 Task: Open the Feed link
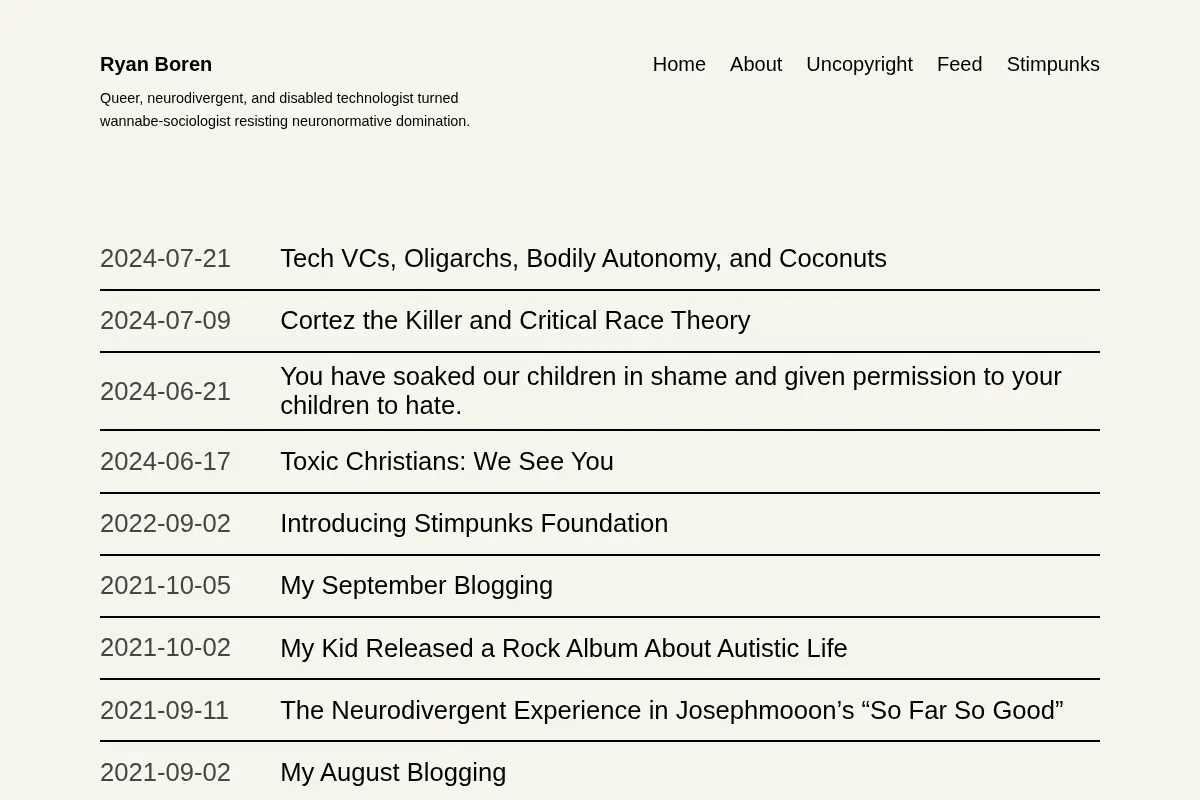click(x=959, y=64)
